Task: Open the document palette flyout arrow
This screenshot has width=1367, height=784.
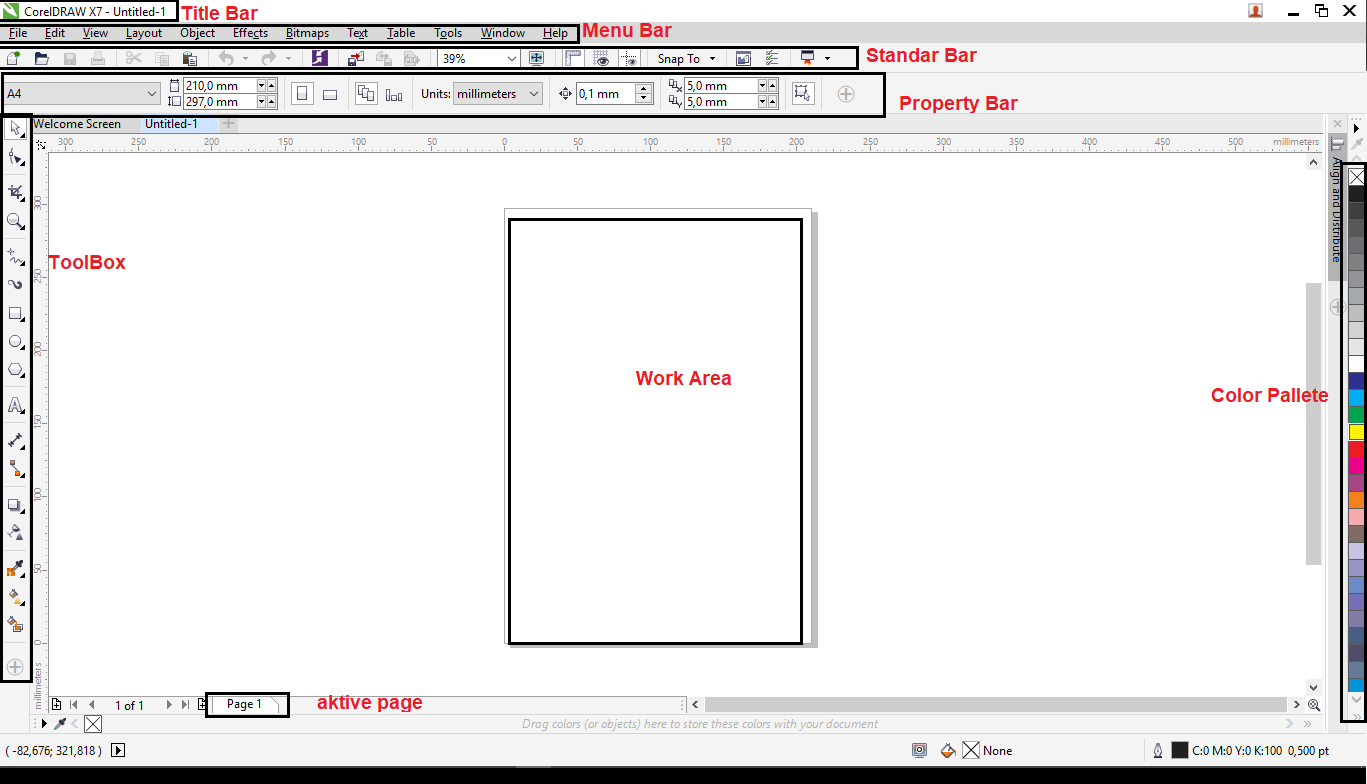Action: [x=44, y=723]
